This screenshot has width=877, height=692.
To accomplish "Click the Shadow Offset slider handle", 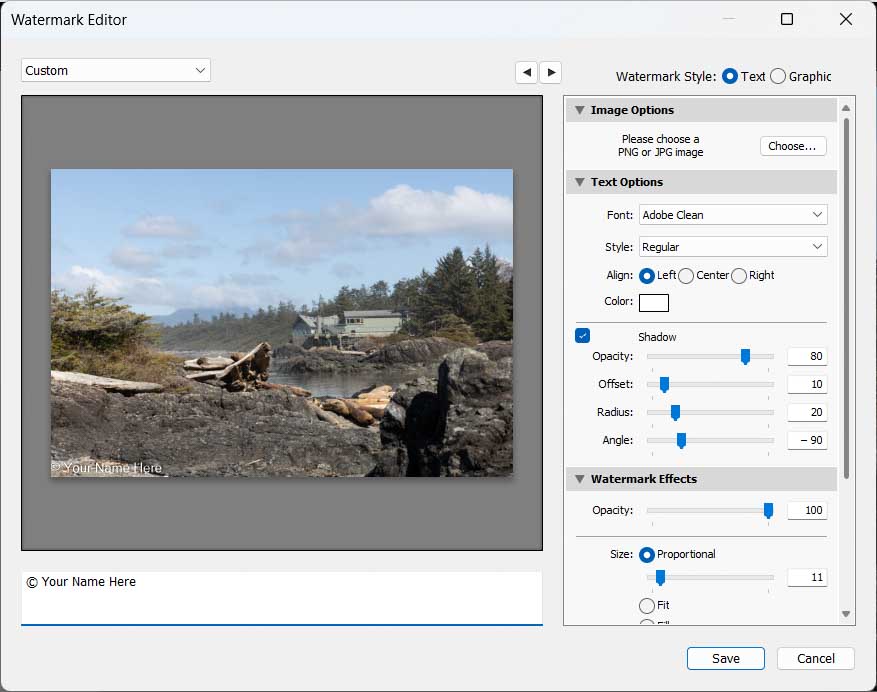I will tap(664, 384).
